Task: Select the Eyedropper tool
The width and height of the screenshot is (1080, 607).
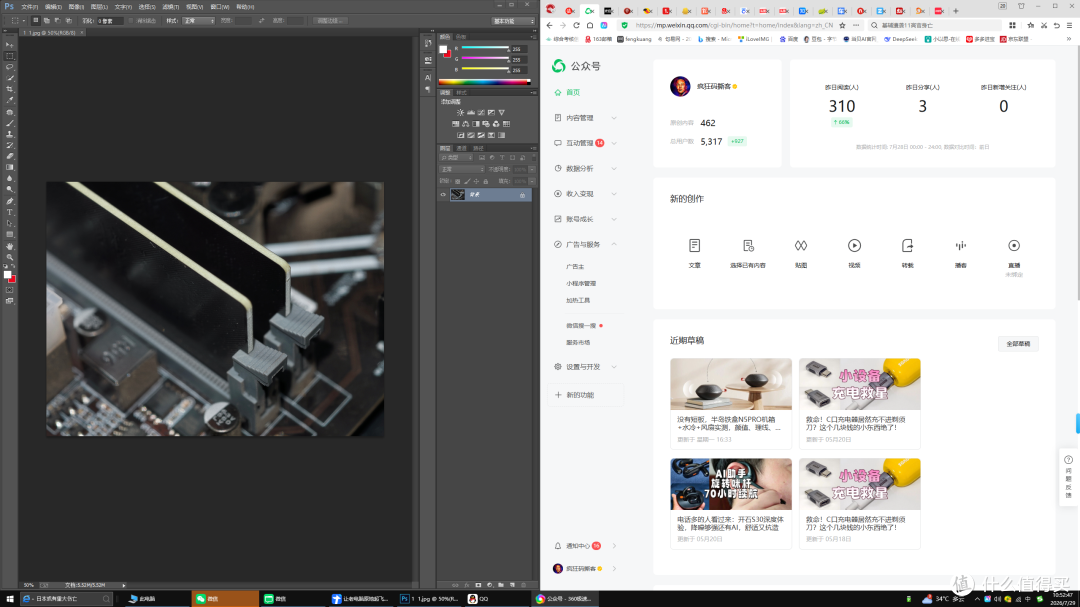Action: pyautogui.click(x=10, y=100)
